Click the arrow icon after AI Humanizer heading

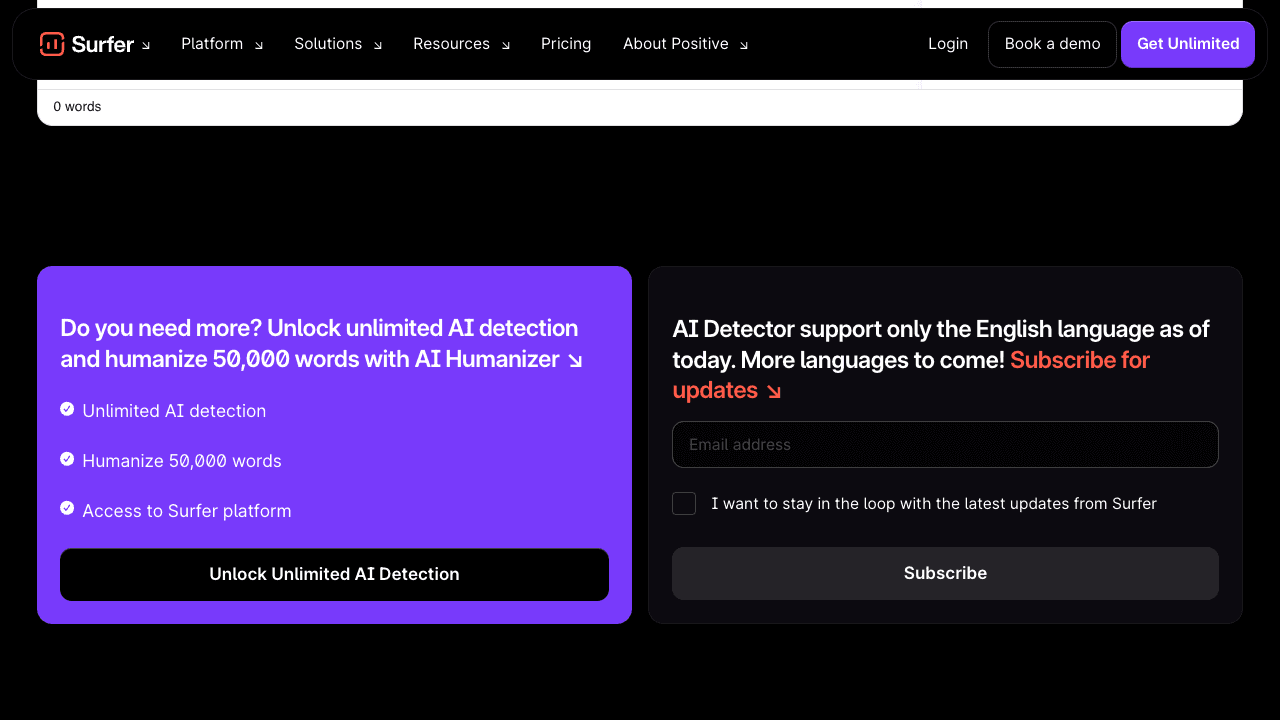coord(575,361)
